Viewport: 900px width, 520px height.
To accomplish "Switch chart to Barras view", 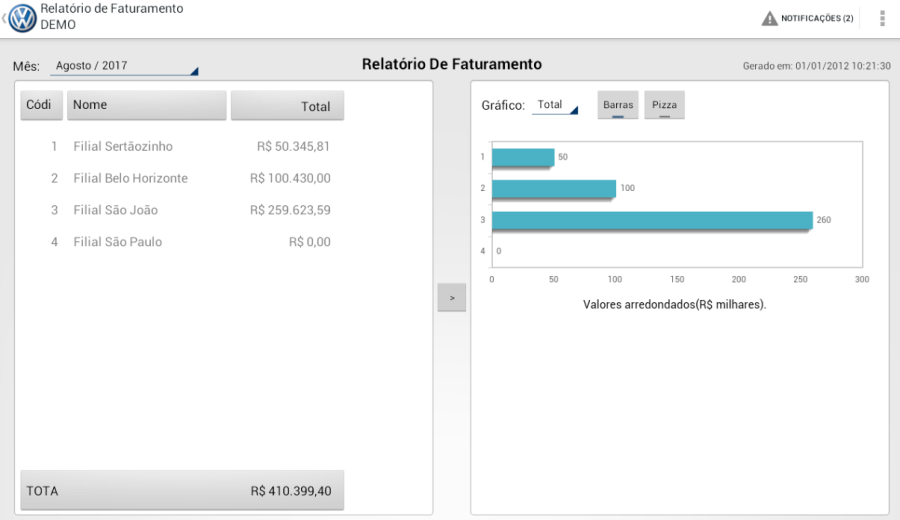I will click(618, 105).
